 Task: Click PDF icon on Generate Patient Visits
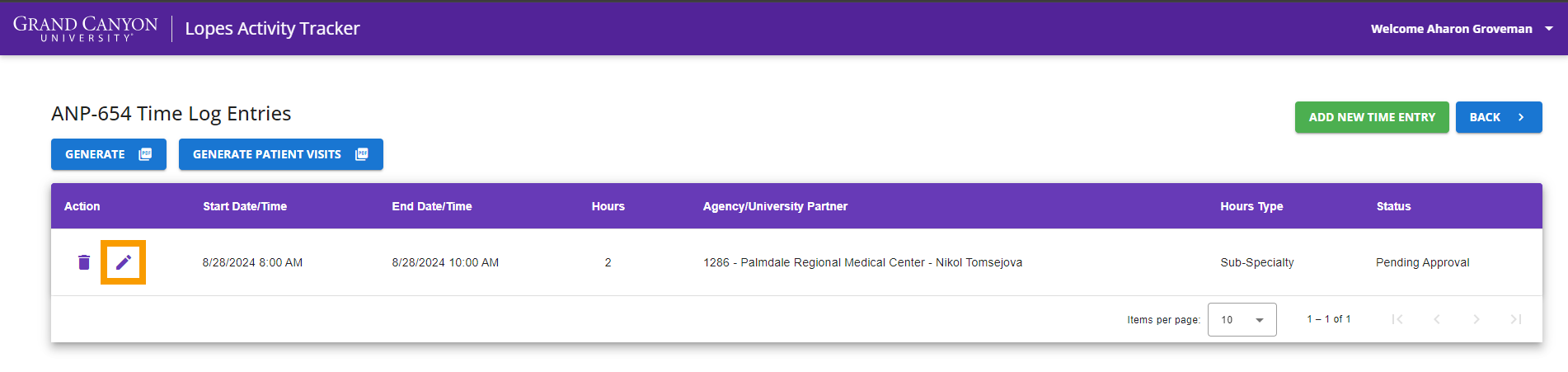point(361,154)
